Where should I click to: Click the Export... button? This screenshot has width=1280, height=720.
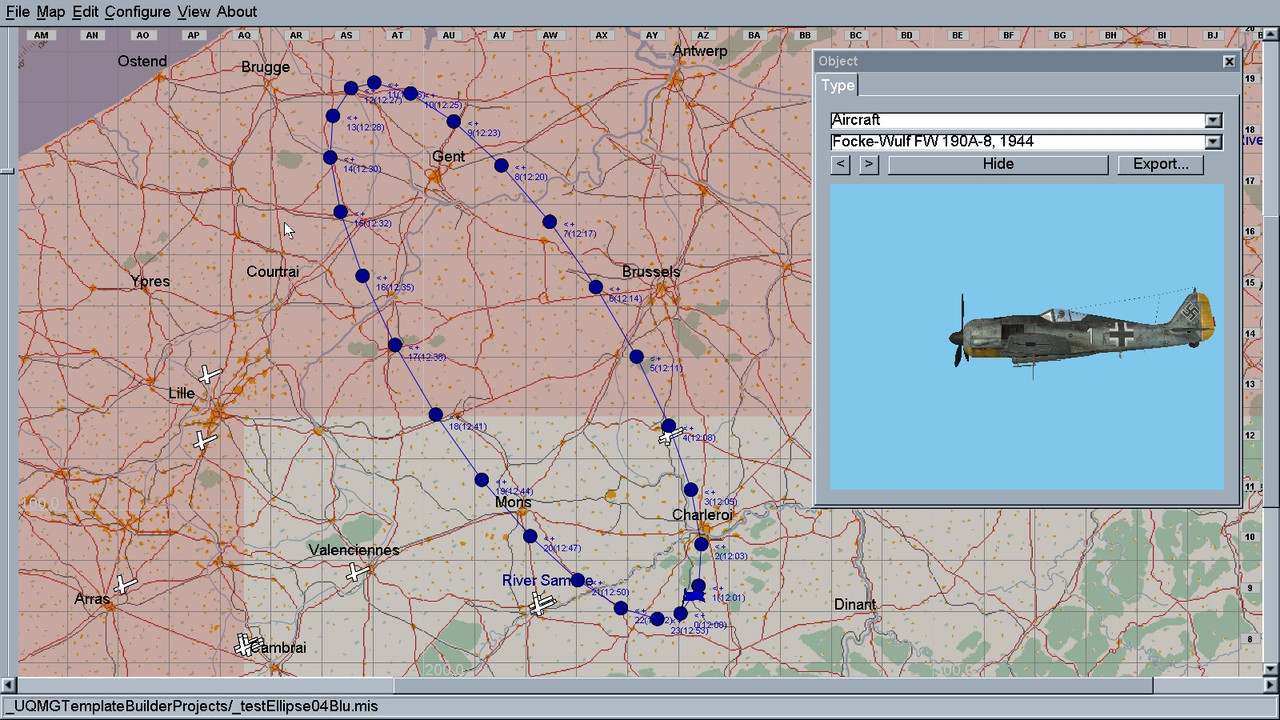coord(1161,164)
